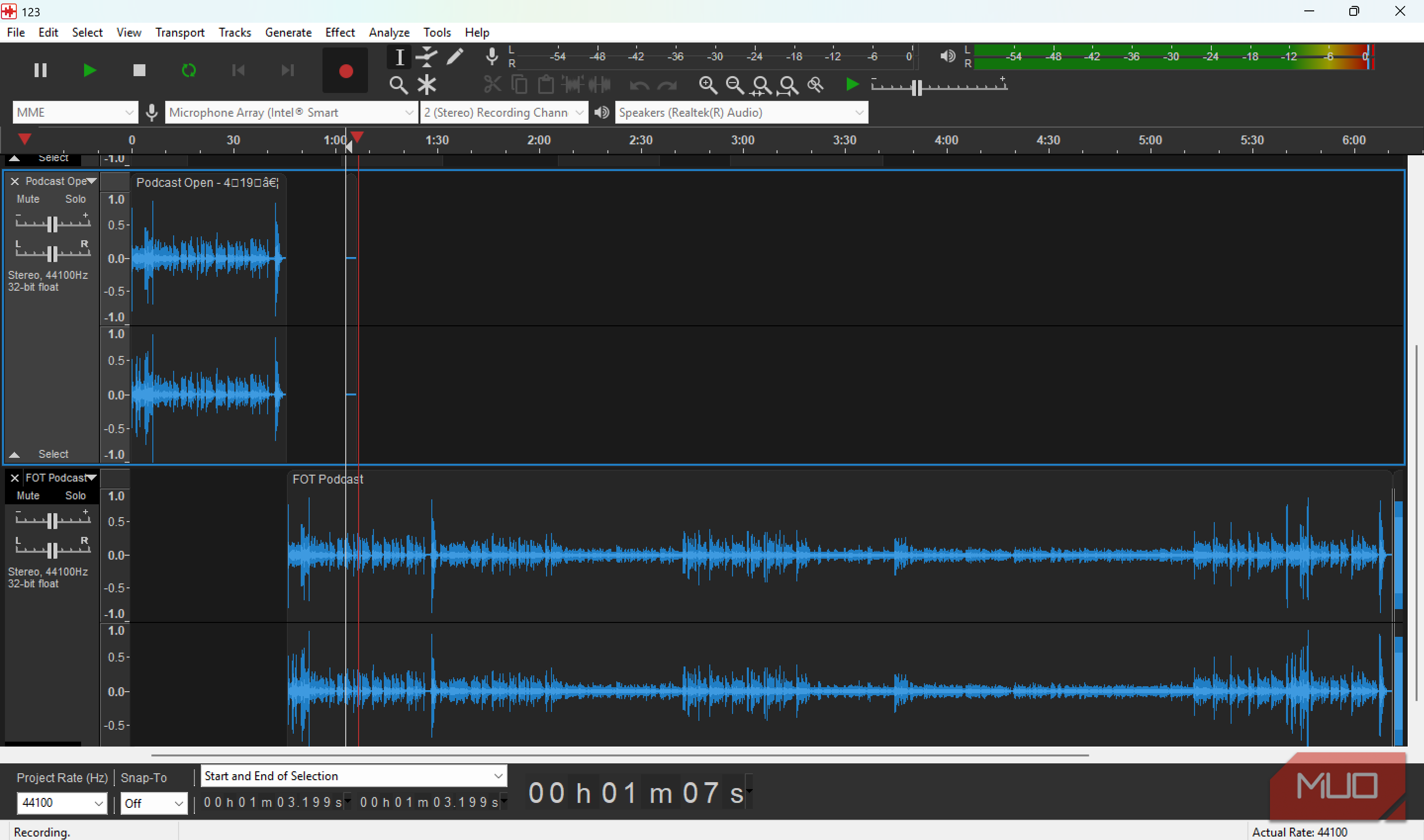Click the Podcast Open track gain slider
The height and width of the screenshot is (840, 1424).
click(52, 224)
